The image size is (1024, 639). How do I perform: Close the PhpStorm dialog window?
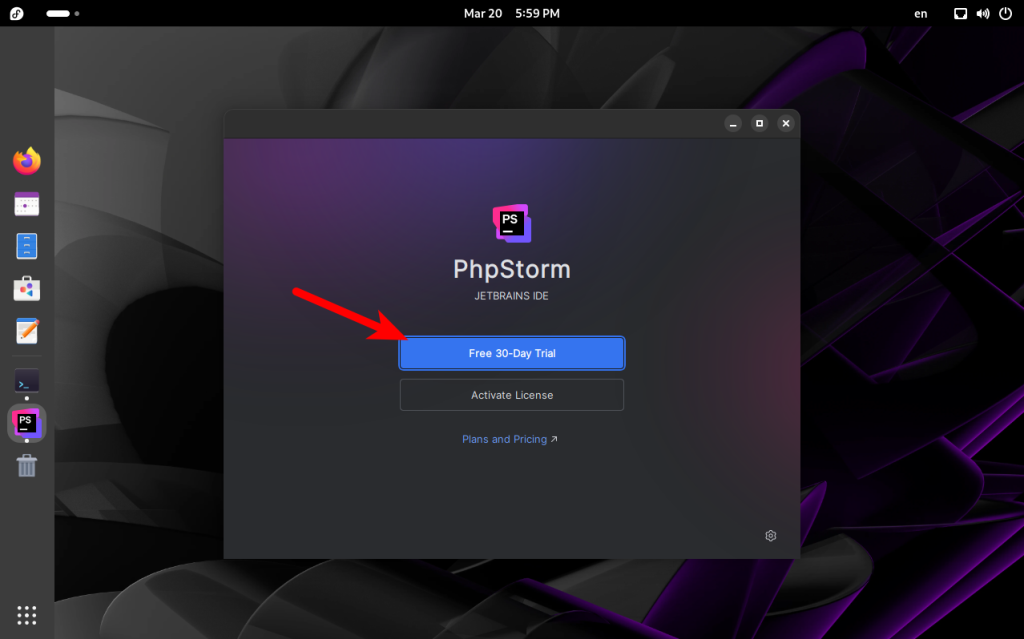786,123
